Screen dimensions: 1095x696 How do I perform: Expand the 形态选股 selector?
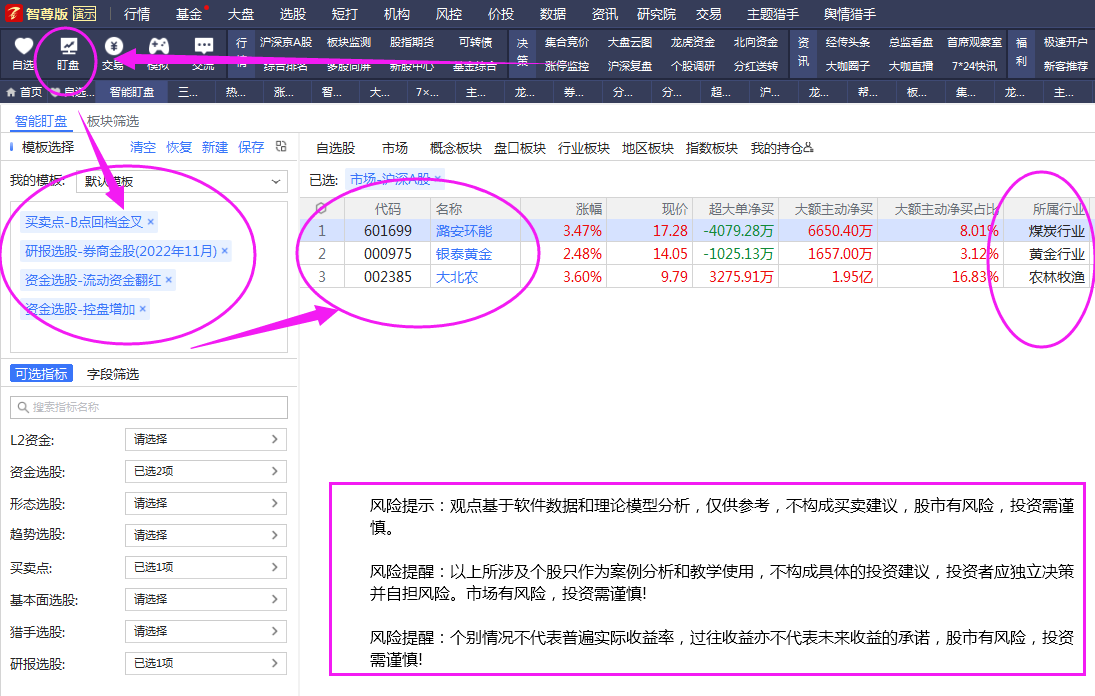pos(206,503)
